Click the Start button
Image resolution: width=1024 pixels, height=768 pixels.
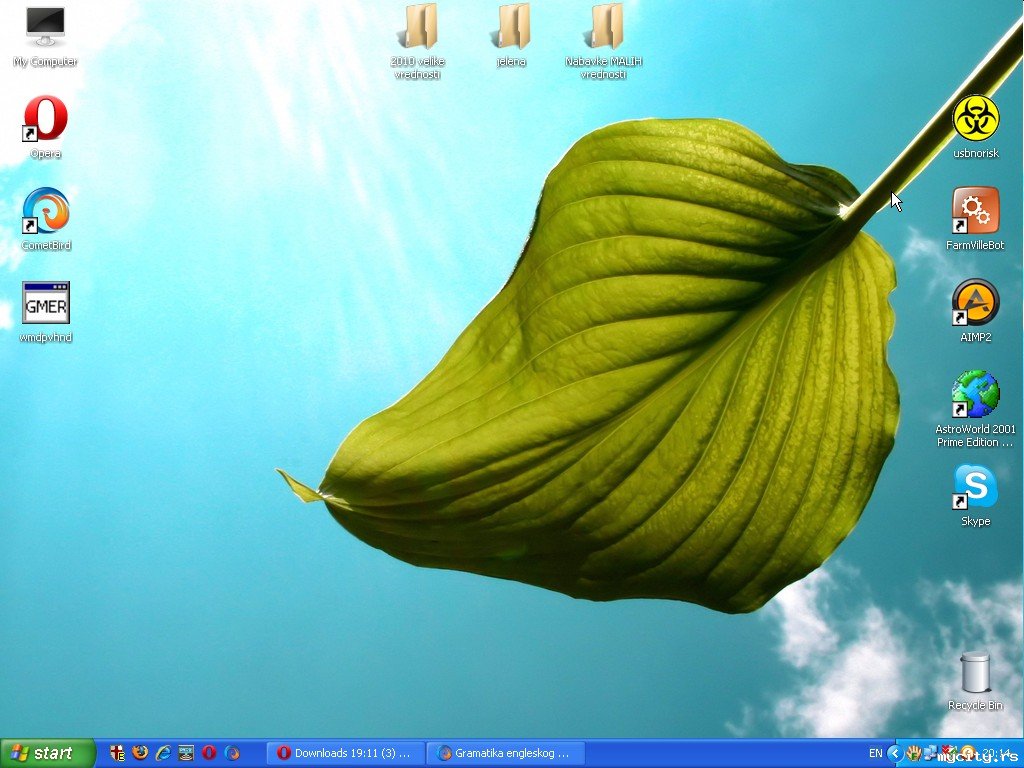pyautogui.click(x=48, y=753)
